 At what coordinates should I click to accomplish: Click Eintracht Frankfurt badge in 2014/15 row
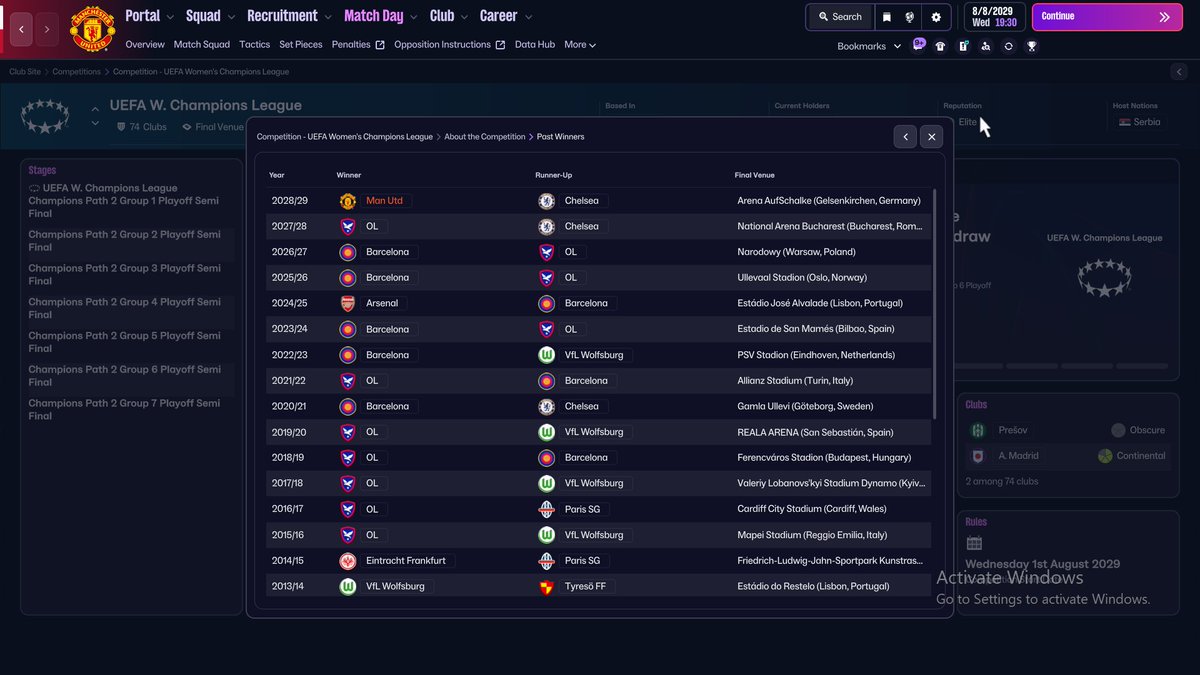click(x=348, y=561)
